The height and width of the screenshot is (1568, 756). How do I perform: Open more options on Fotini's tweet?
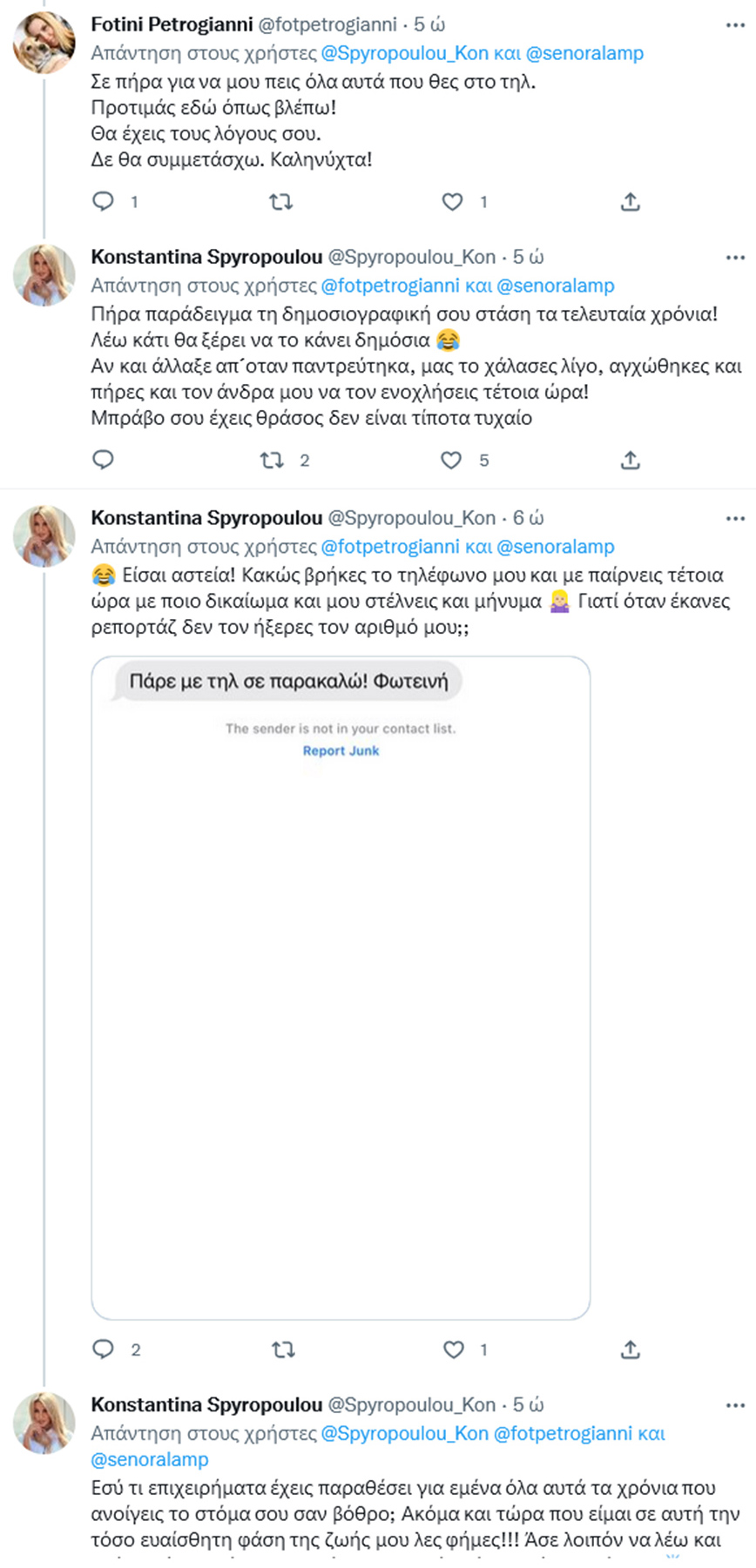pyautogui.click(x=735, y=25)
